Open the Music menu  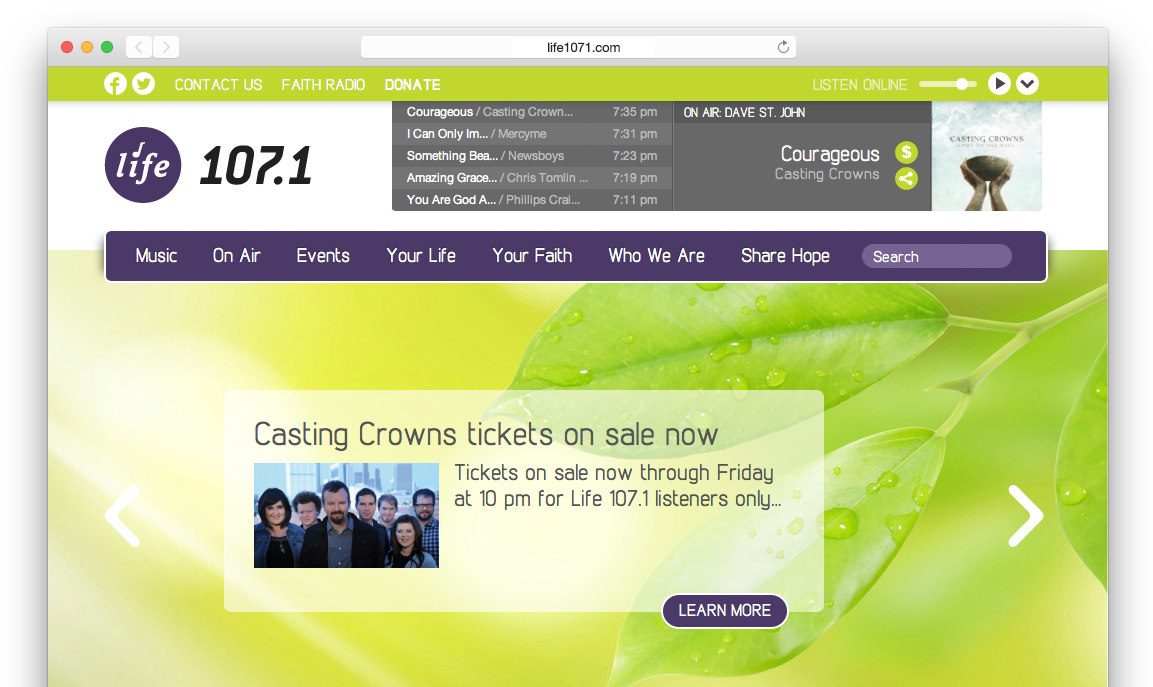coord(157,256)
